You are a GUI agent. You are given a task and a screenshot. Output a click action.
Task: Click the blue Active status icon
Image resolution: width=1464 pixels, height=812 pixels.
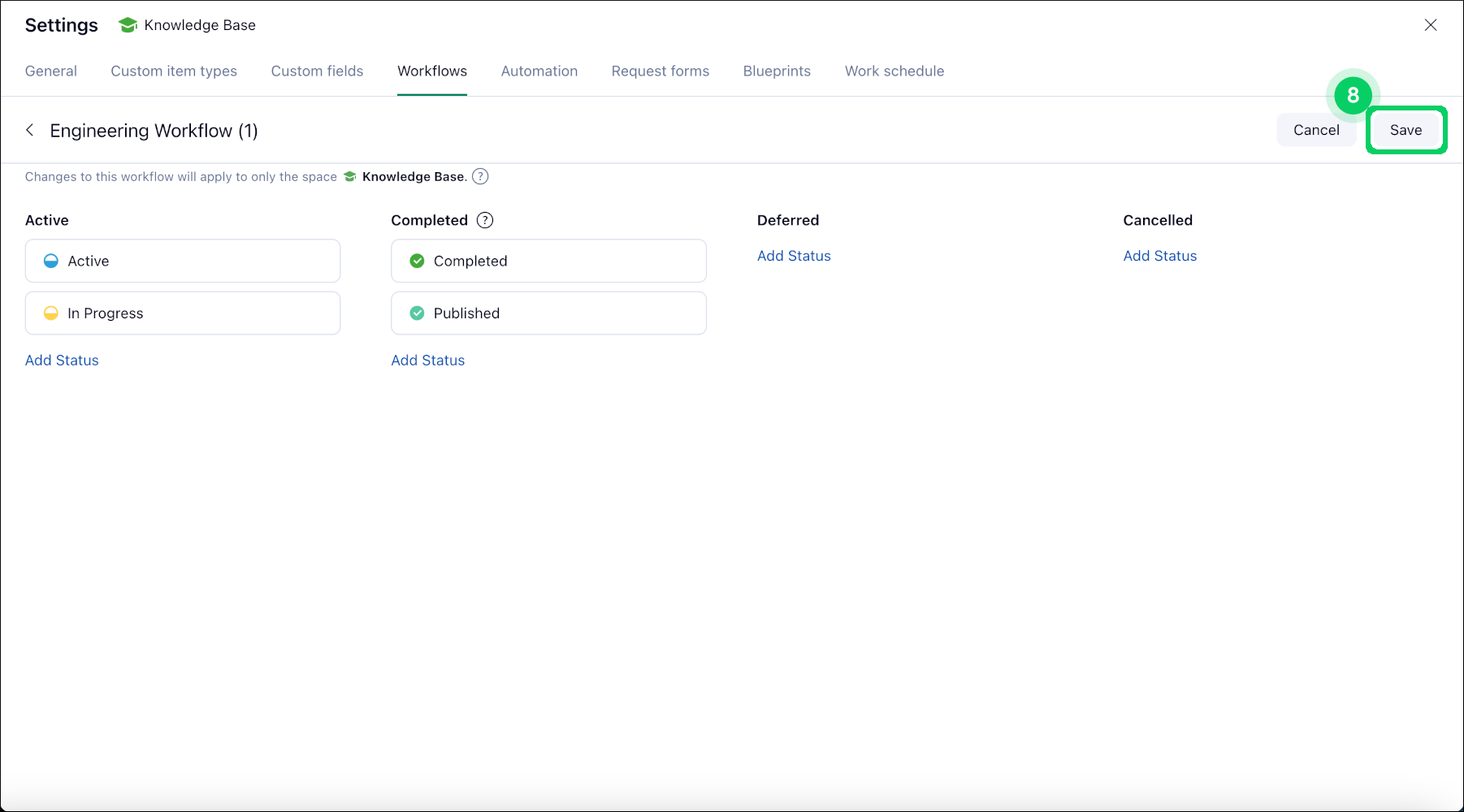(51, 261)
